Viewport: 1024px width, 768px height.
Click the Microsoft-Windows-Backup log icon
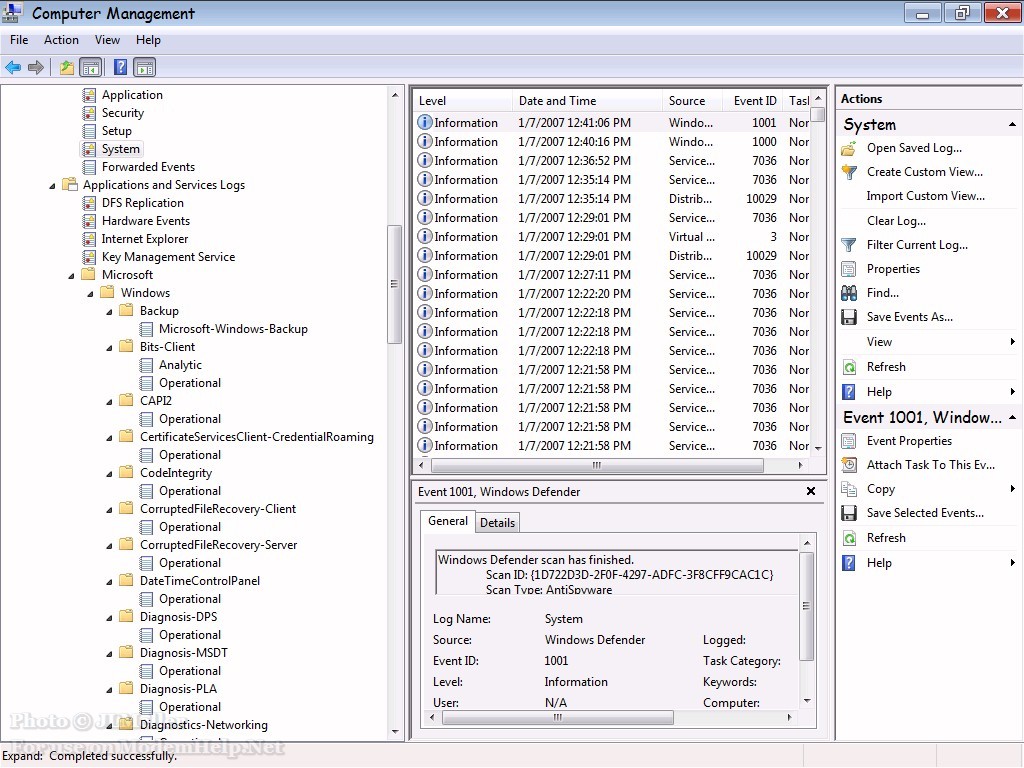coord(146,329)
